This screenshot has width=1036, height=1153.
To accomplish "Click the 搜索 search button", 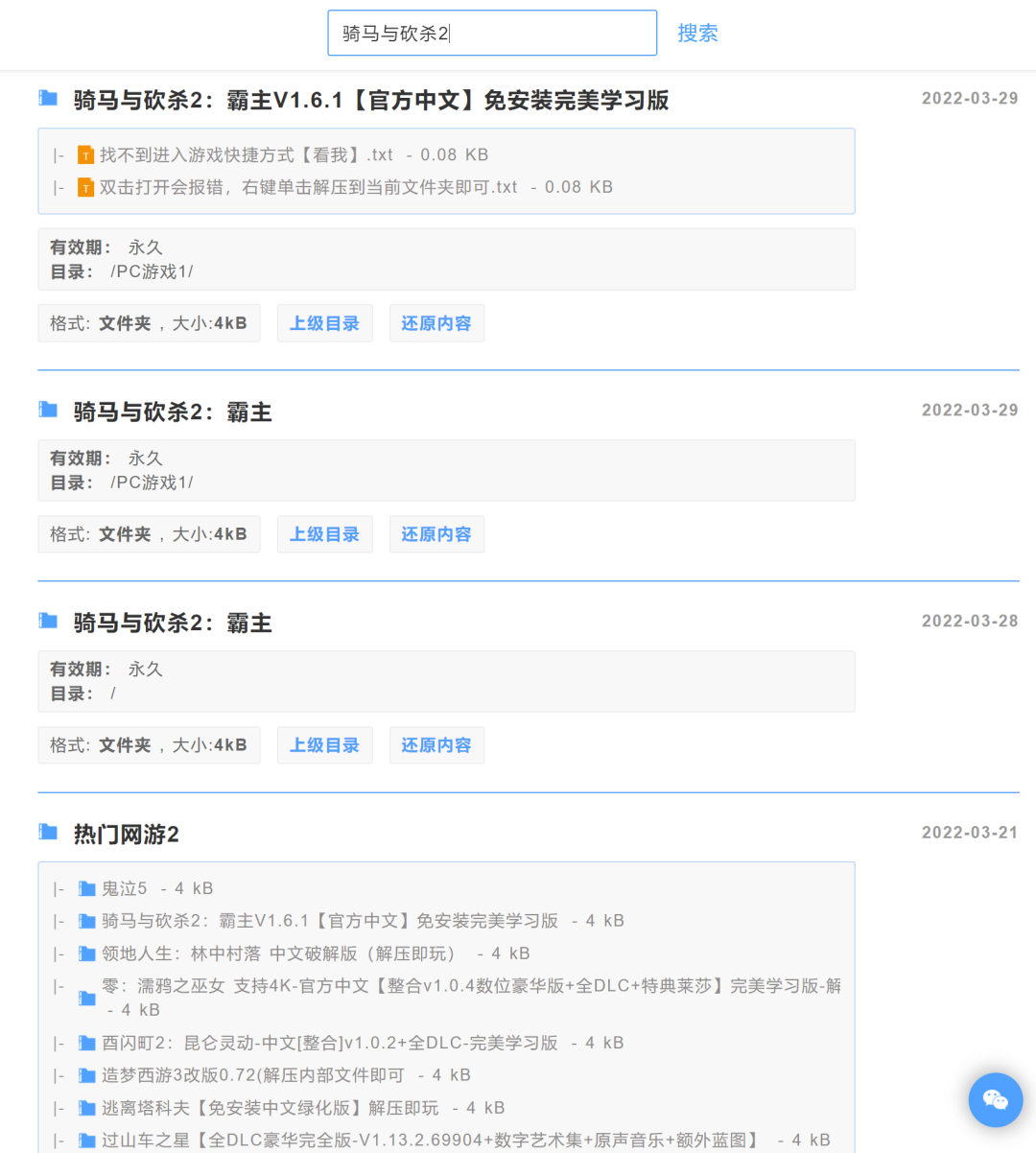I will pos(697,34).
